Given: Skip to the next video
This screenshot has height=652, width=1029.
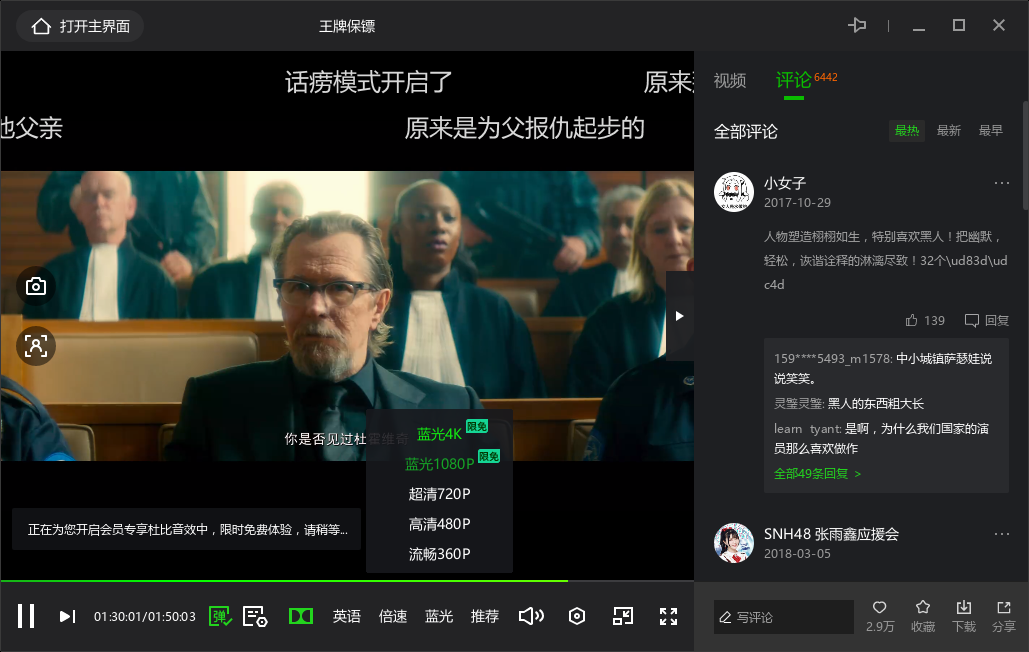Looking at the screenshot, I should [x=67, y=616].
